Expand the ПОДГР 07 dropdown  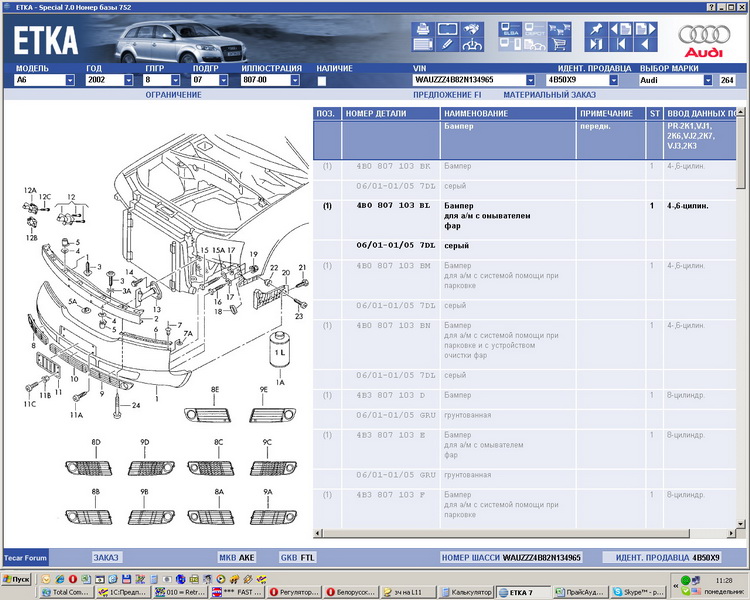pos(223,80)
